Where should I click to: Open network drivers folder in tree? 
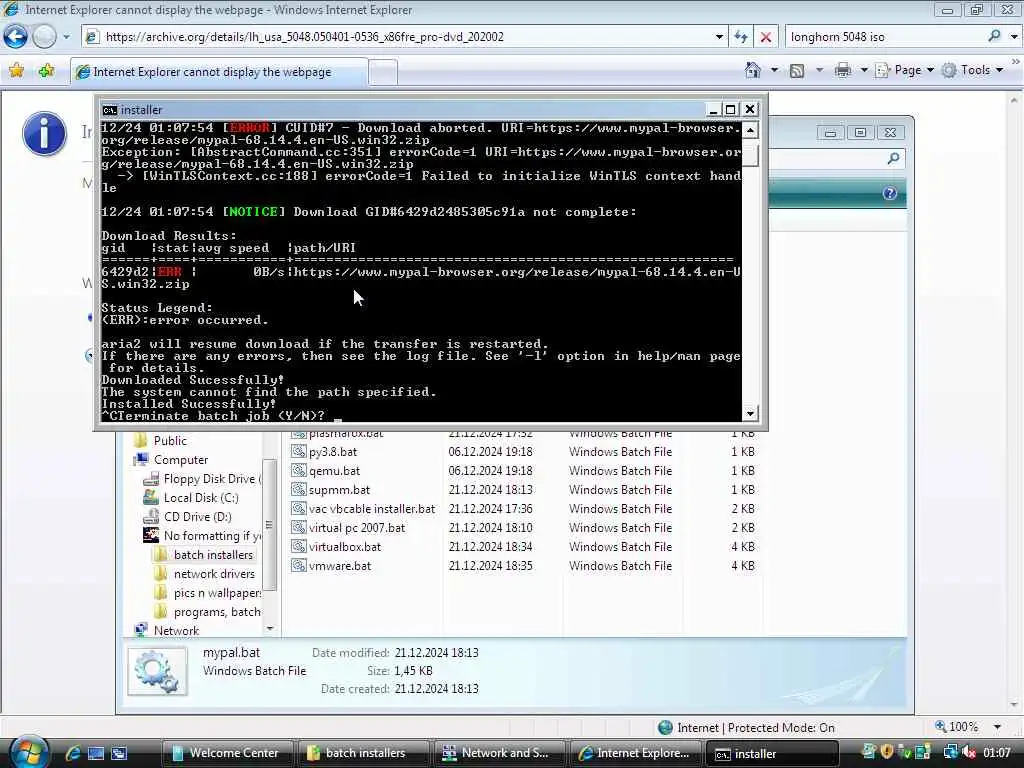pos(214,573)
